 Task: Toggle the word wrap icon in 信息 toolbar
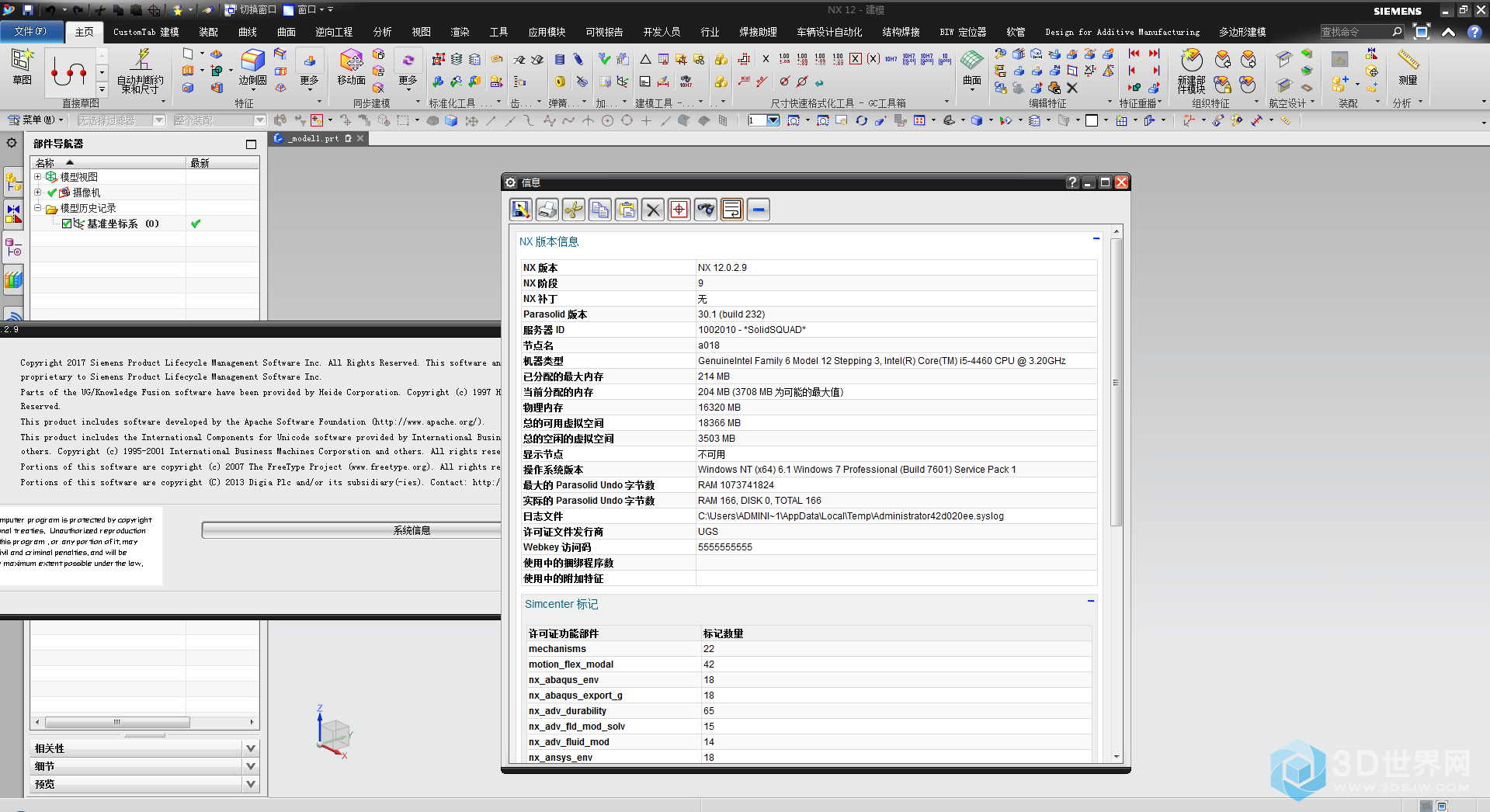coord(732,210)
